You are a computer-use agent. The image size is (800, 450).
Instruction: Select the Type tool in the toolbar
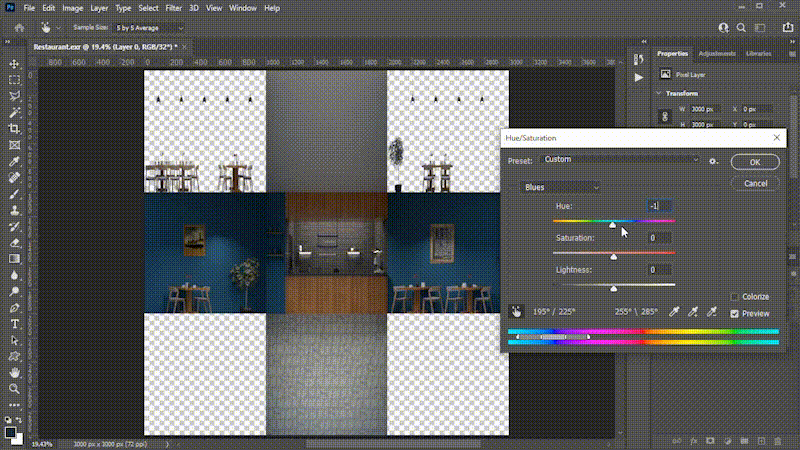coord(14,324)
